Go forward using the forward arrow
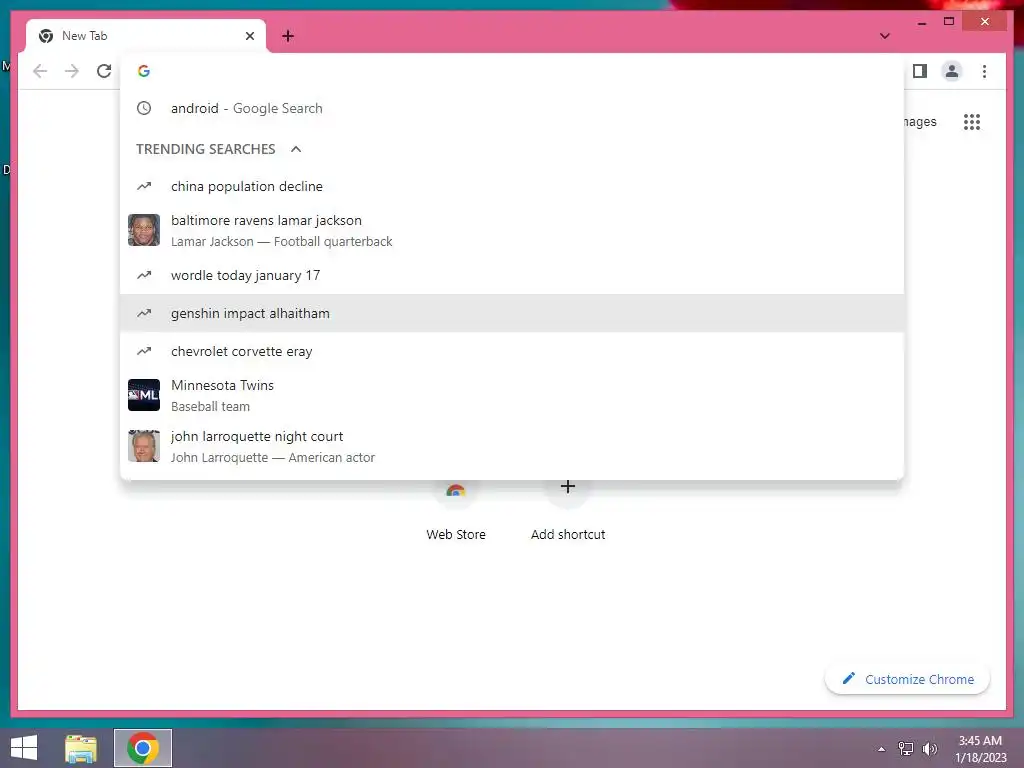This screenshot has height=768, width=1024. coord(72,71)
